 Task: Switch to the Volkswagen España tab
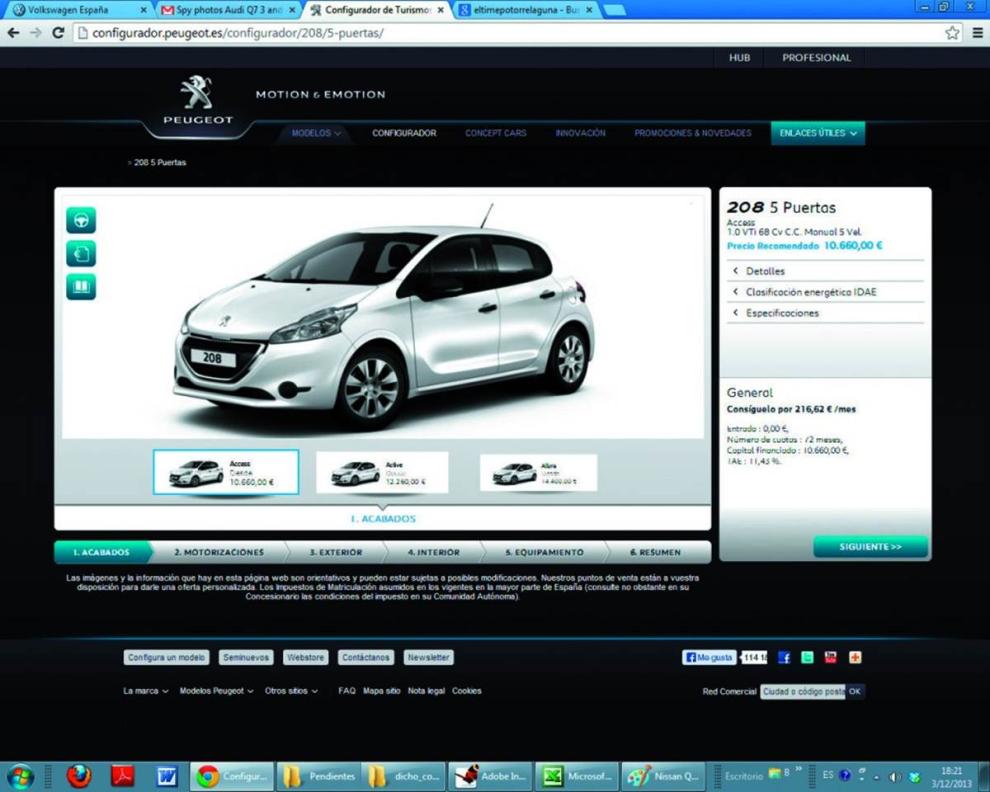pyautogui.click(x=79, y=10)
